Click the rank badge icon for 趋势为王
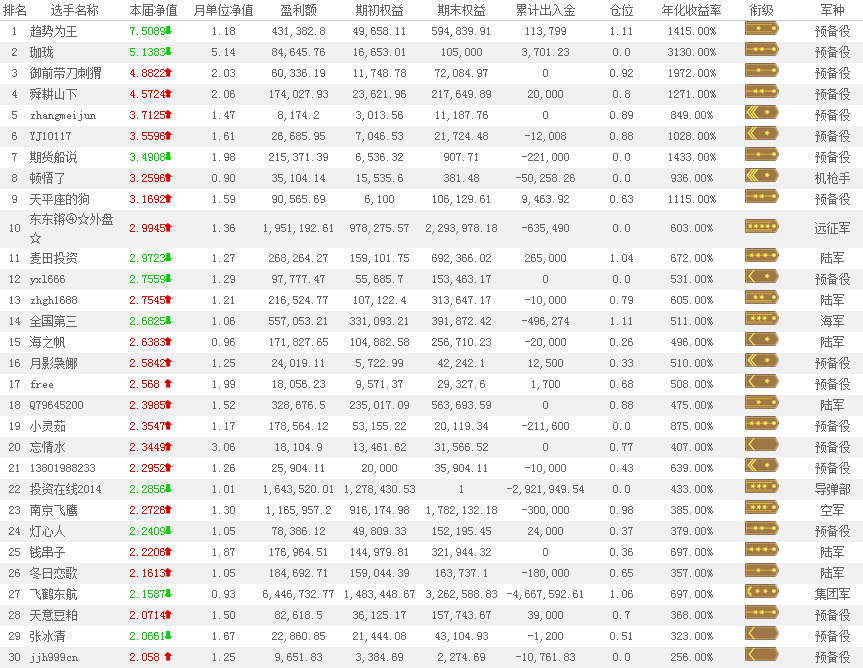863x668 pixels. 762,29
